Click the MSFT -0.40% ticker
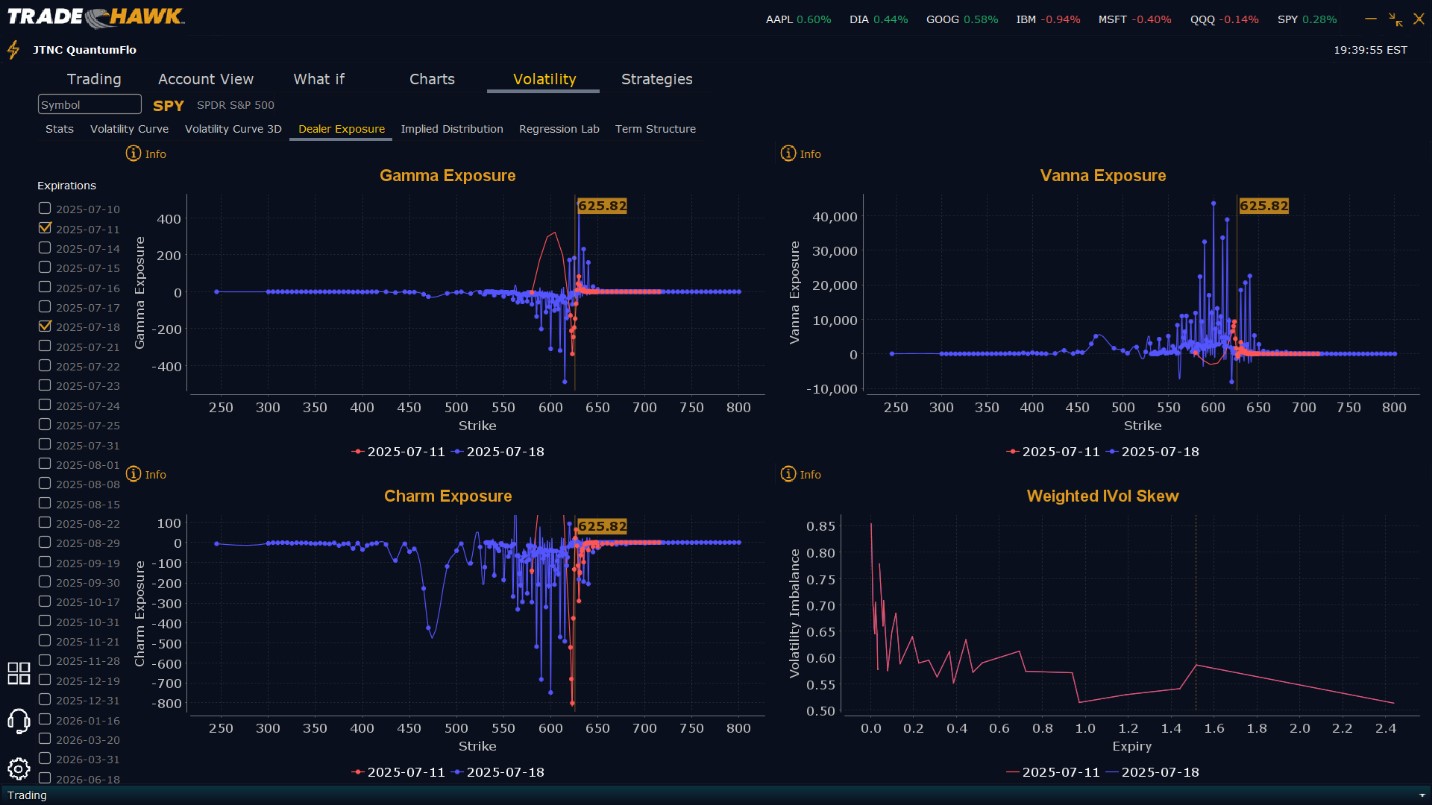 tap(1135, 20)
